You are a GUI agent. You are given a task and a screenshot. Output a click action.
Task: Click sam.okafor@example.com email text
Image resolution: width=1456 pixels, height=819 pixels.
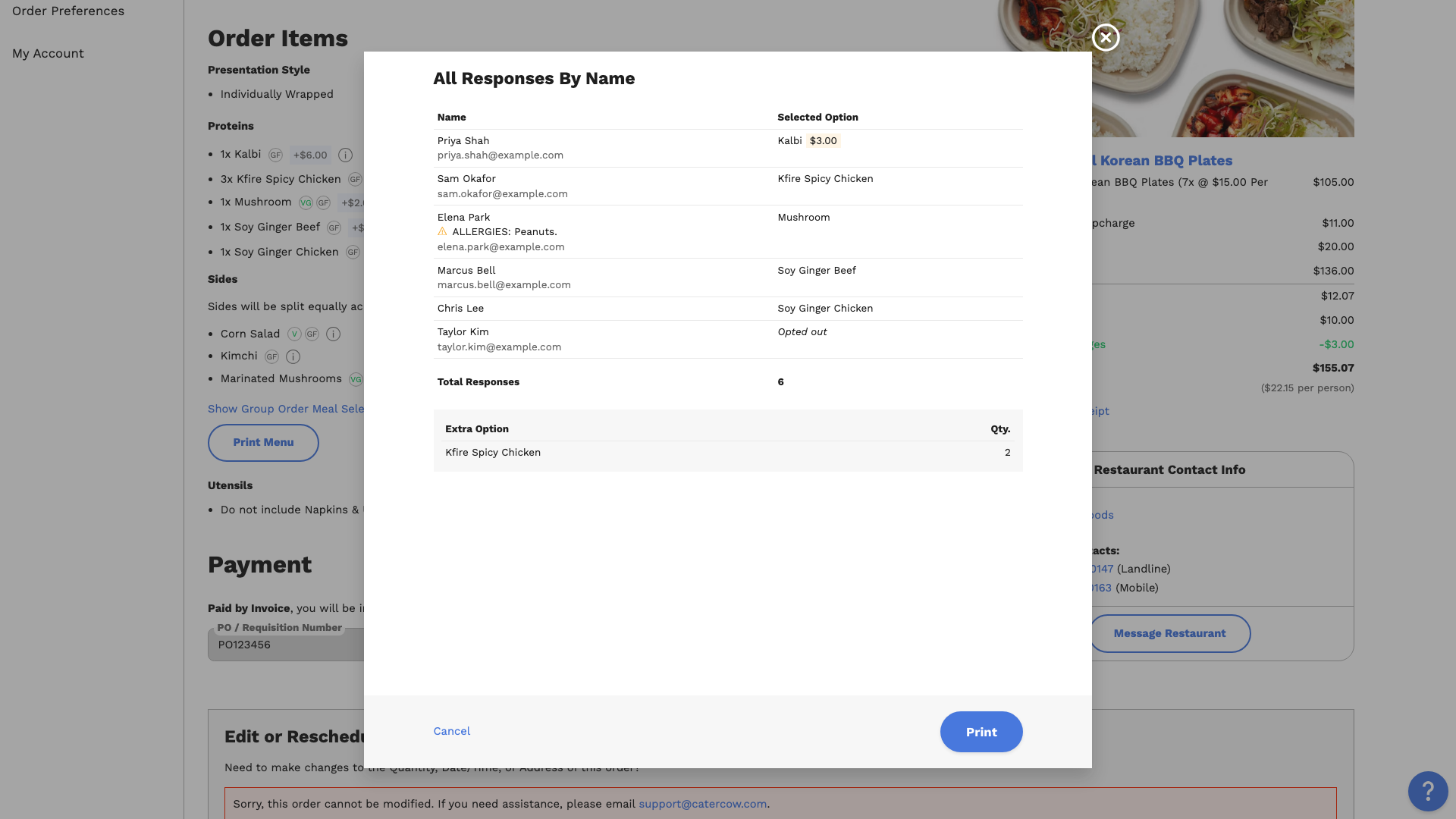click(x=502, y=193)
